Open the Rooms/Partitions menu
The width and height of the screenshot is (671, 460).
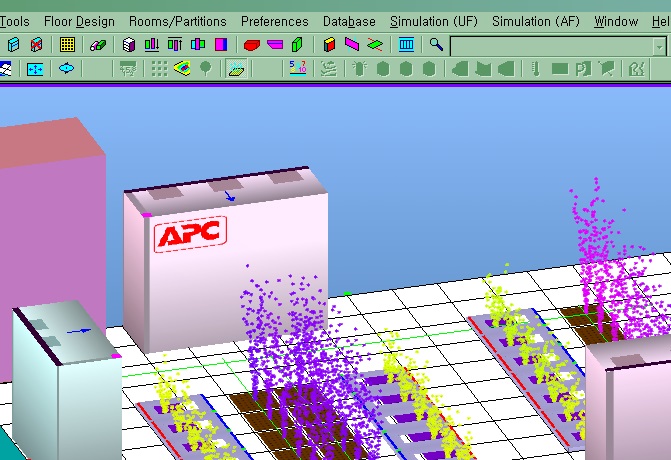pyautogui.click(x=178, y=21)
